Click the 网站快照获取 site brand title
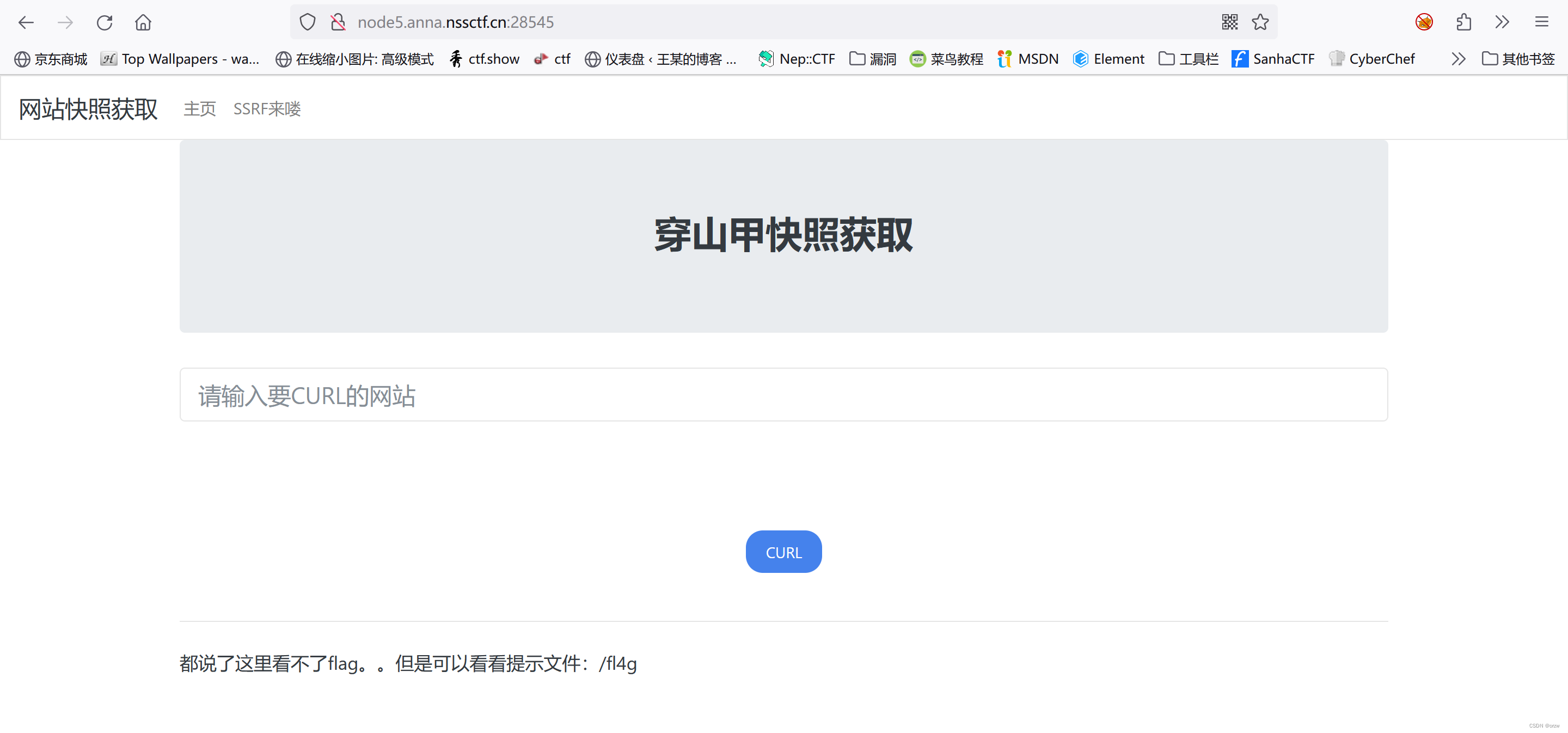 (88, 109)
